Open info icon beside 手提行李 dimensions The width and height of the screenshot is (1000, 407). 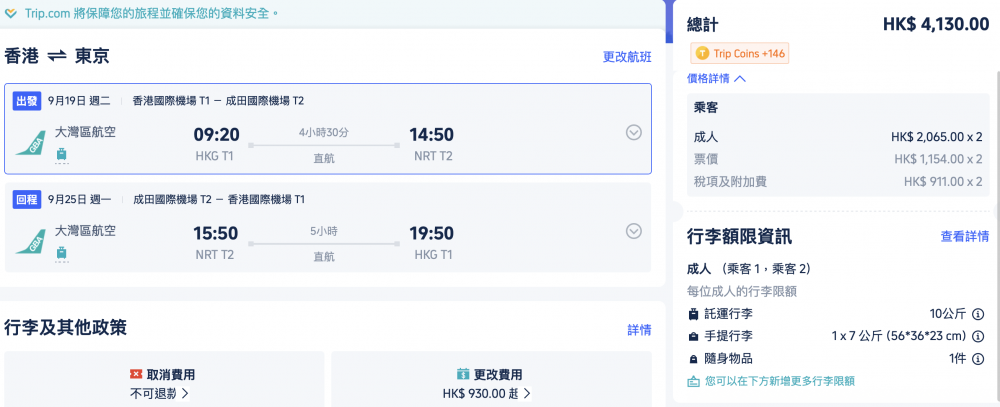(977, 336)
